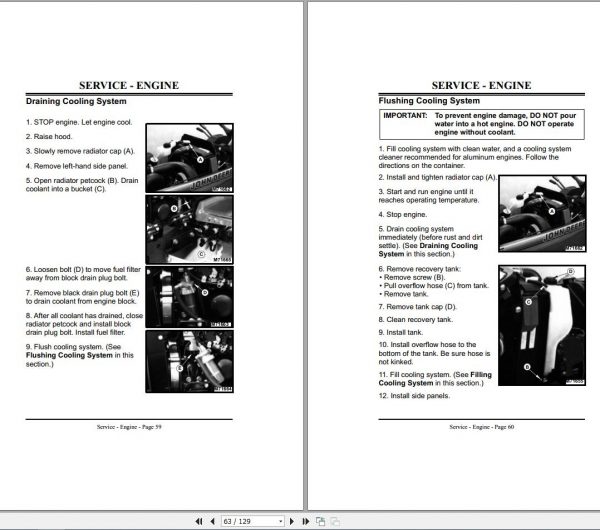This screenshot has height=530, width=600.
Task: Click step '2. Install and tighten radiator cap (A).'
Action: (438, 177)
